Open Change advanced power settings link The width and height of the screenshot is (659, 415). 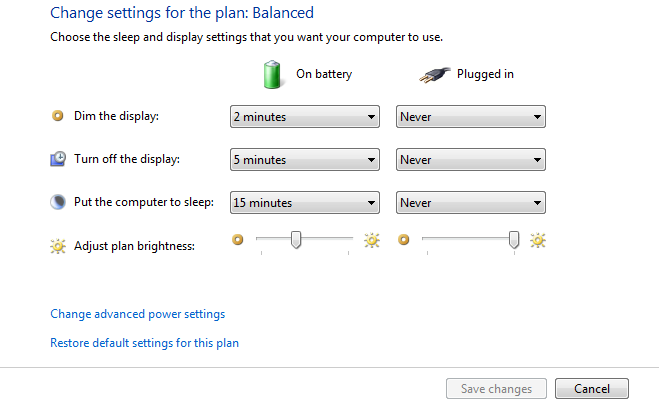[137, 314]
